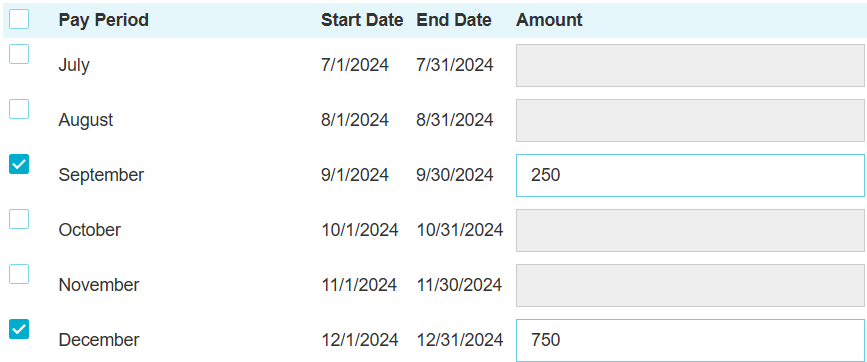Click the Pay Period column header
This screenshot has height=362, width=867.
103,20
